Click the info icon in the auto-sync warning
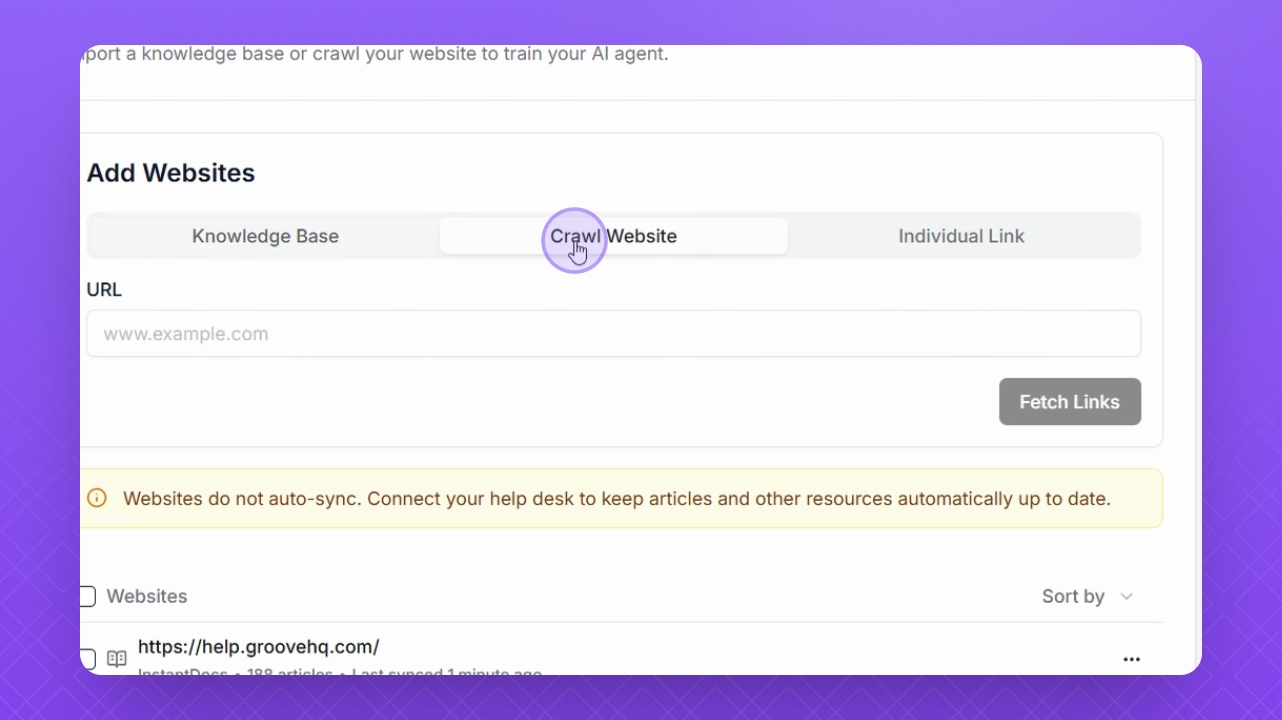This screenshot has width=1282, height=720. tap(97, 498)
